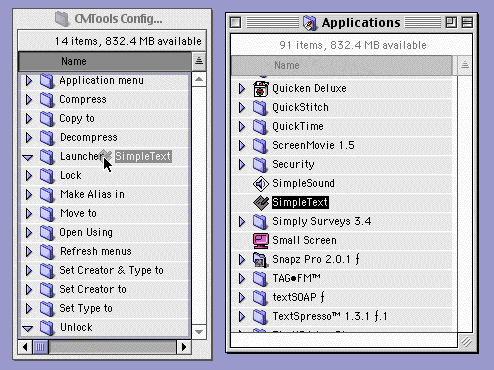
Task: Select the Move to folder icon
Action: (47, 214)
